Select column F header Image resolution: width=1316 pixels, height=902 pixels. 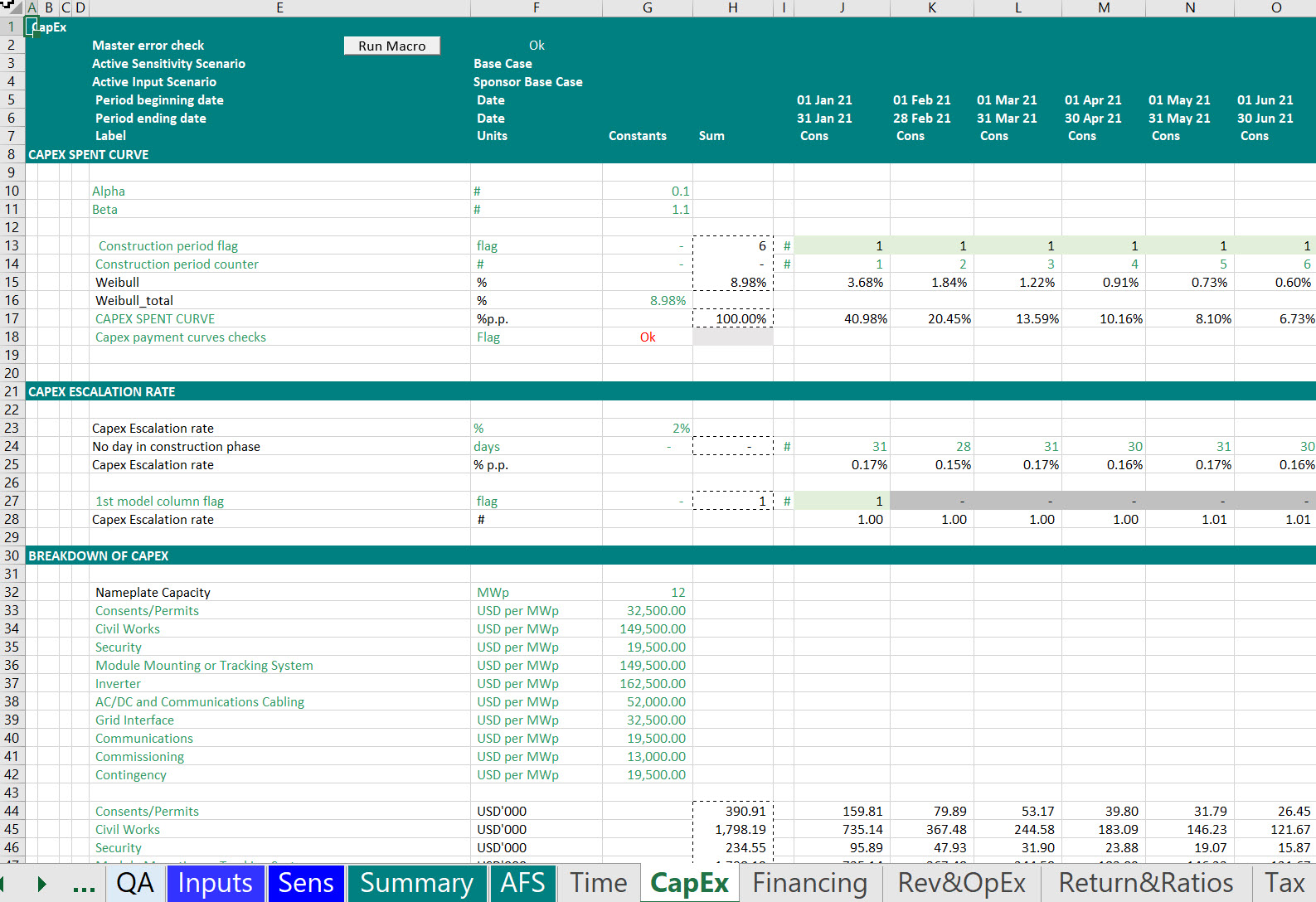tap(536, 7)
